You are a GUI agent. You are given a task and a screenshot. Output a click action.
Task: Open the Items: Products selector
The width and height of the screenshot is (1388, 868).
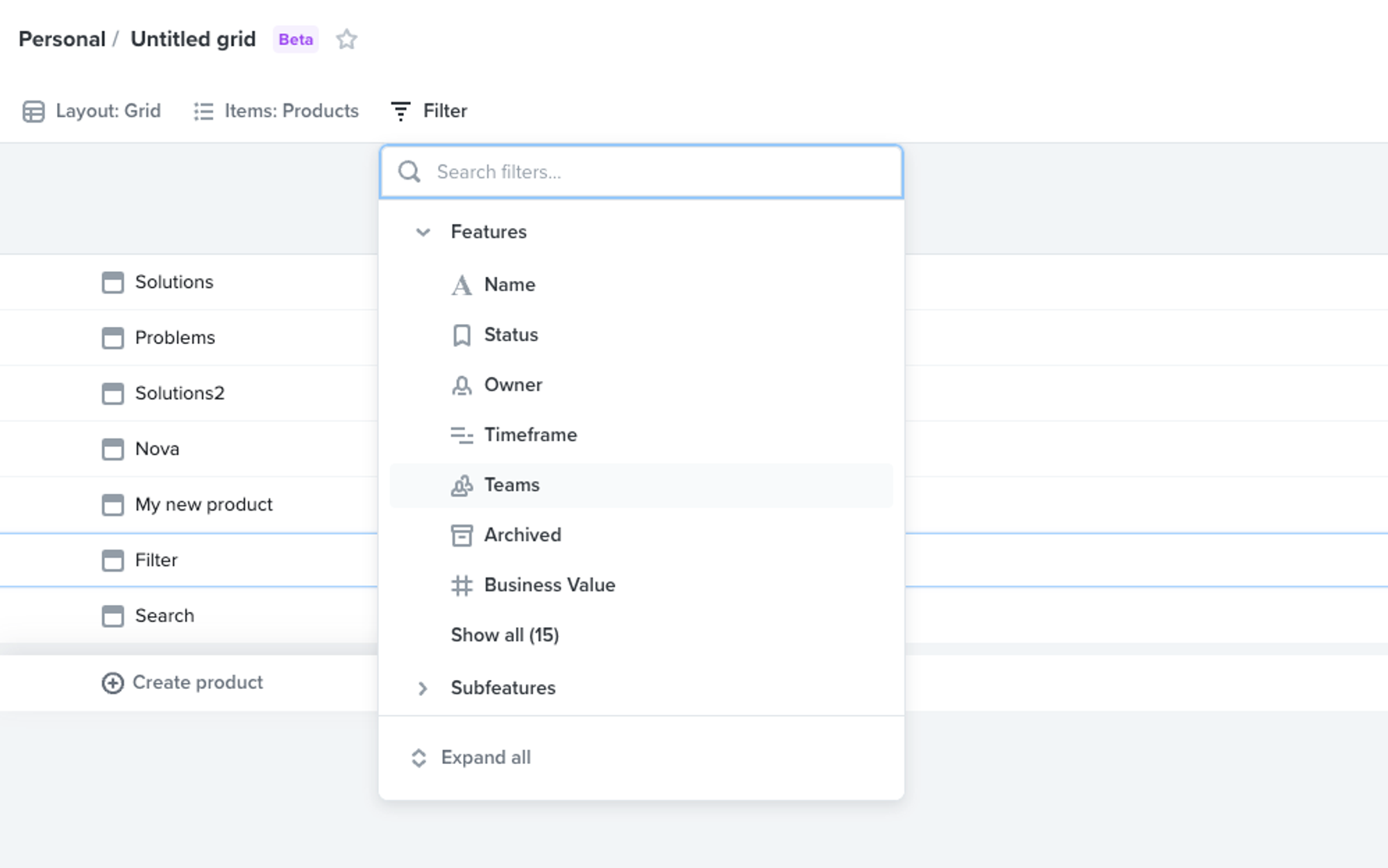coord(276,110)
